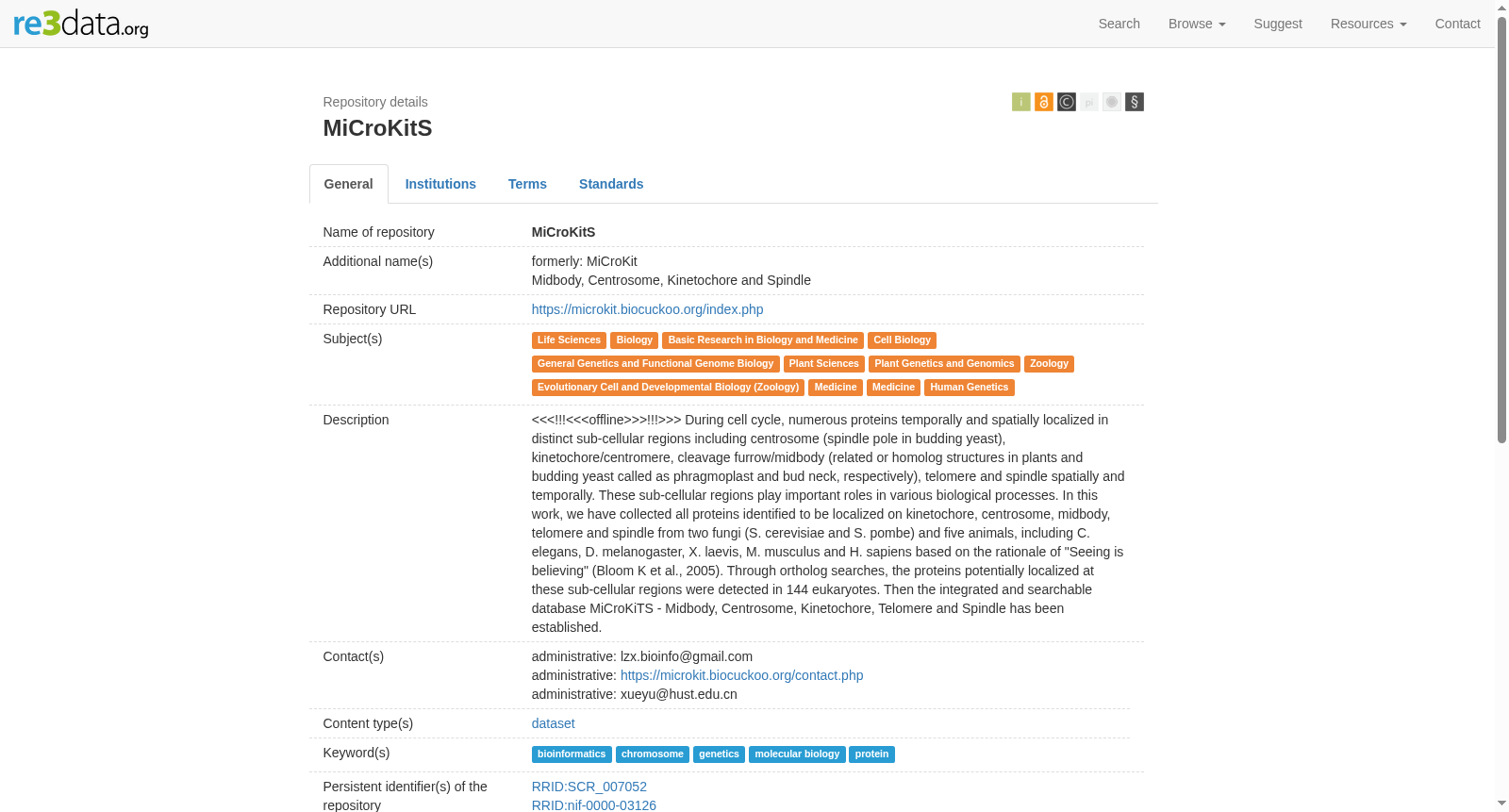Viewport: 1509px width, 812px height.
Task: Click the greyed-out 'pi' persistent identifier badge
Action: pos(1089,102)
